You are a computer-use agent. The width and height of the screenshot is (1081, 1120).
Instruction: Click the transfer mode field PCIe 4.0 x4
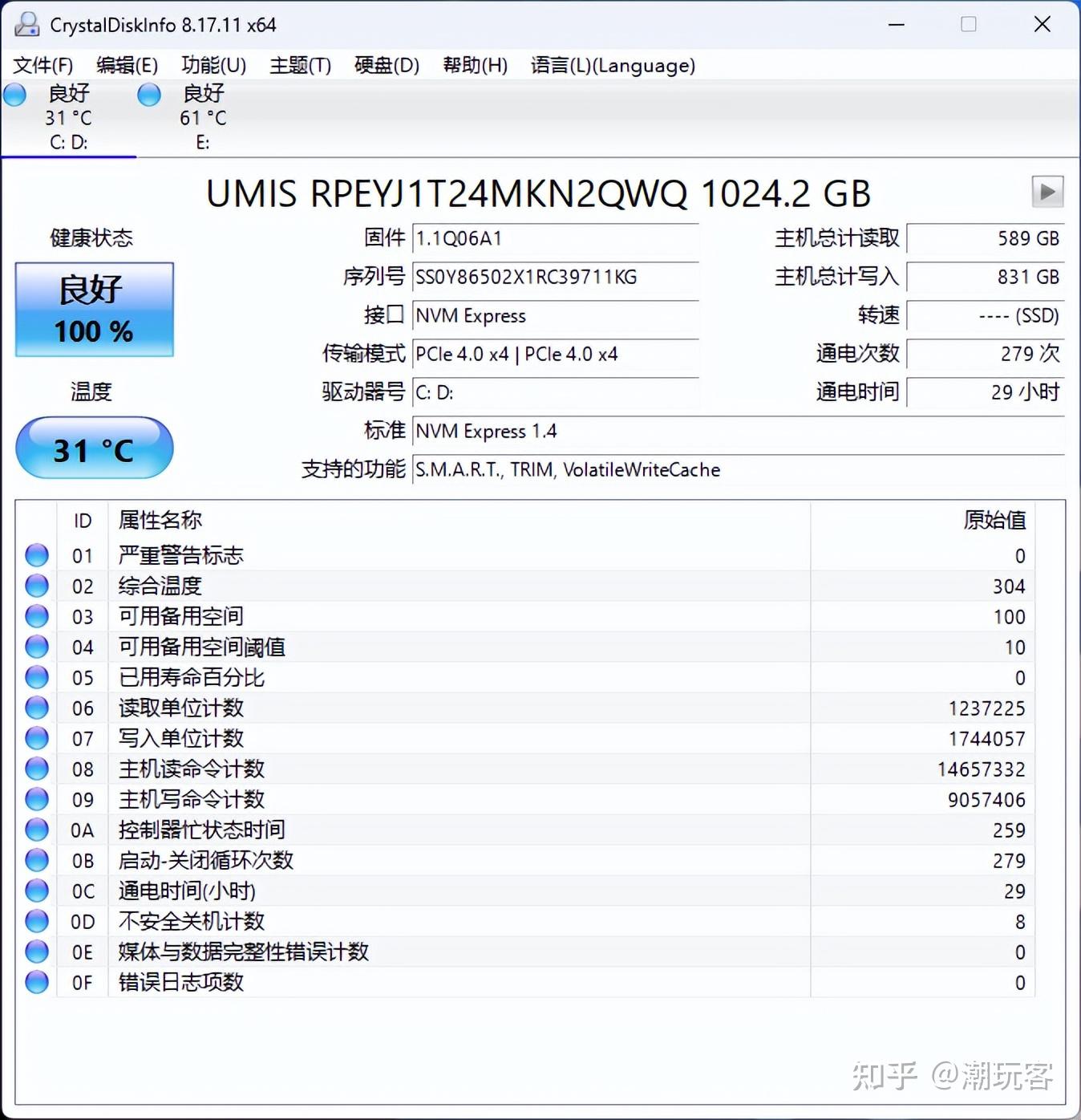click(x=555, y=354)
